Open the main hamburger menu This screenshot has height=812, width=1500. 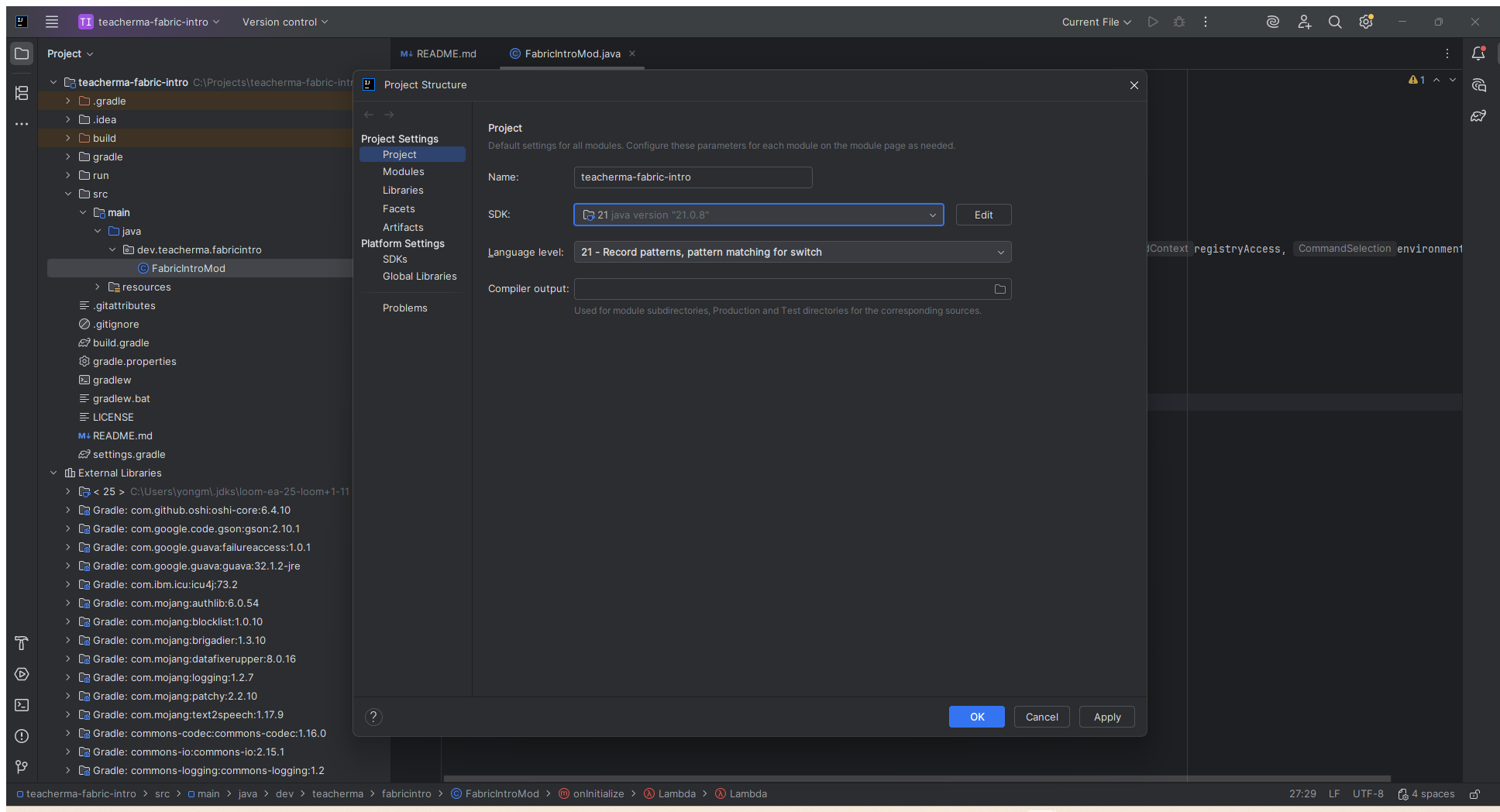[52, 22]
